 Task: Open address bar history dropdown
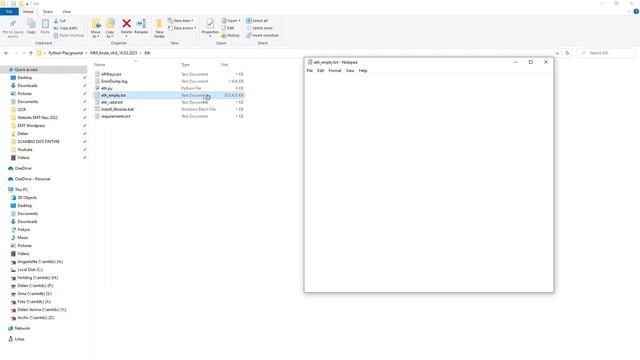tap(557, 53)
